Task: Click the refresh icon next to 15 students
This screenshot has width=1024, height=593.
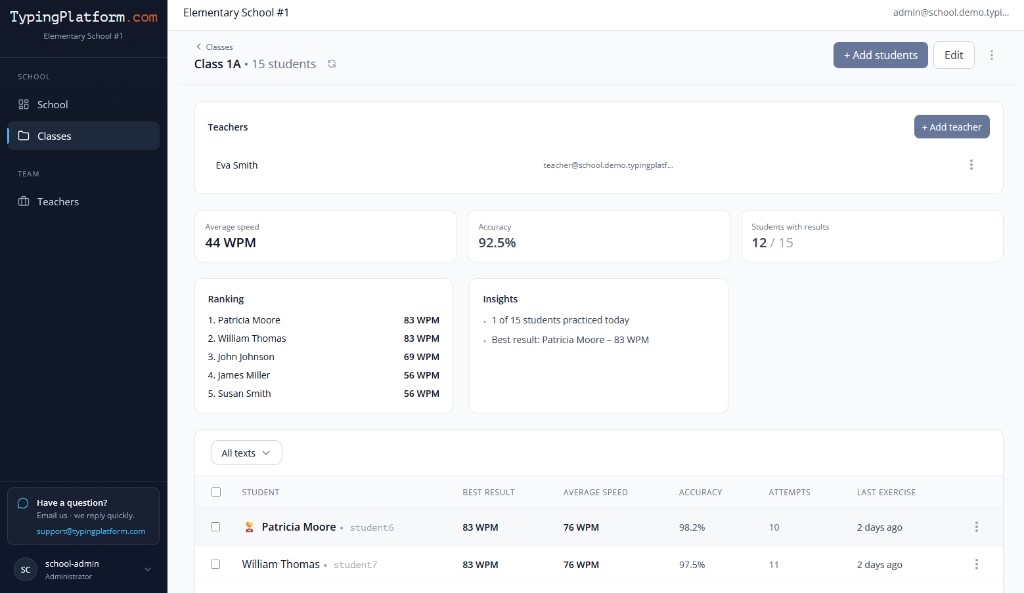Action: [332, 64]
